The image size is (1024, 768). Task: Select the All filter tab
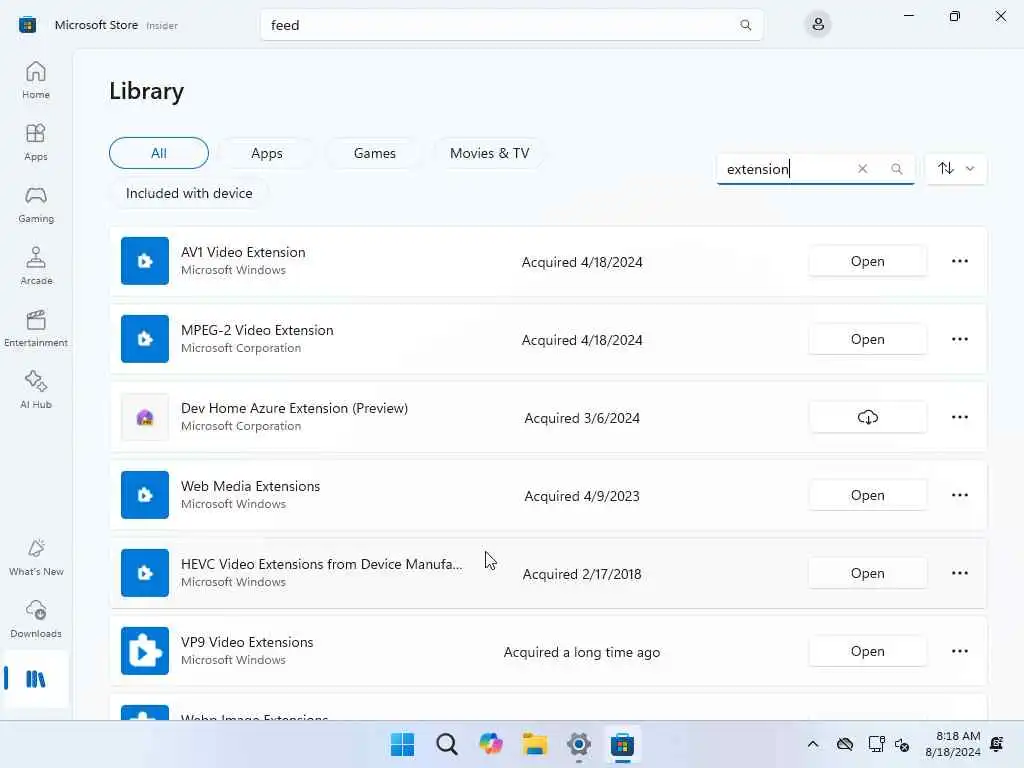(x=159, y=153)
